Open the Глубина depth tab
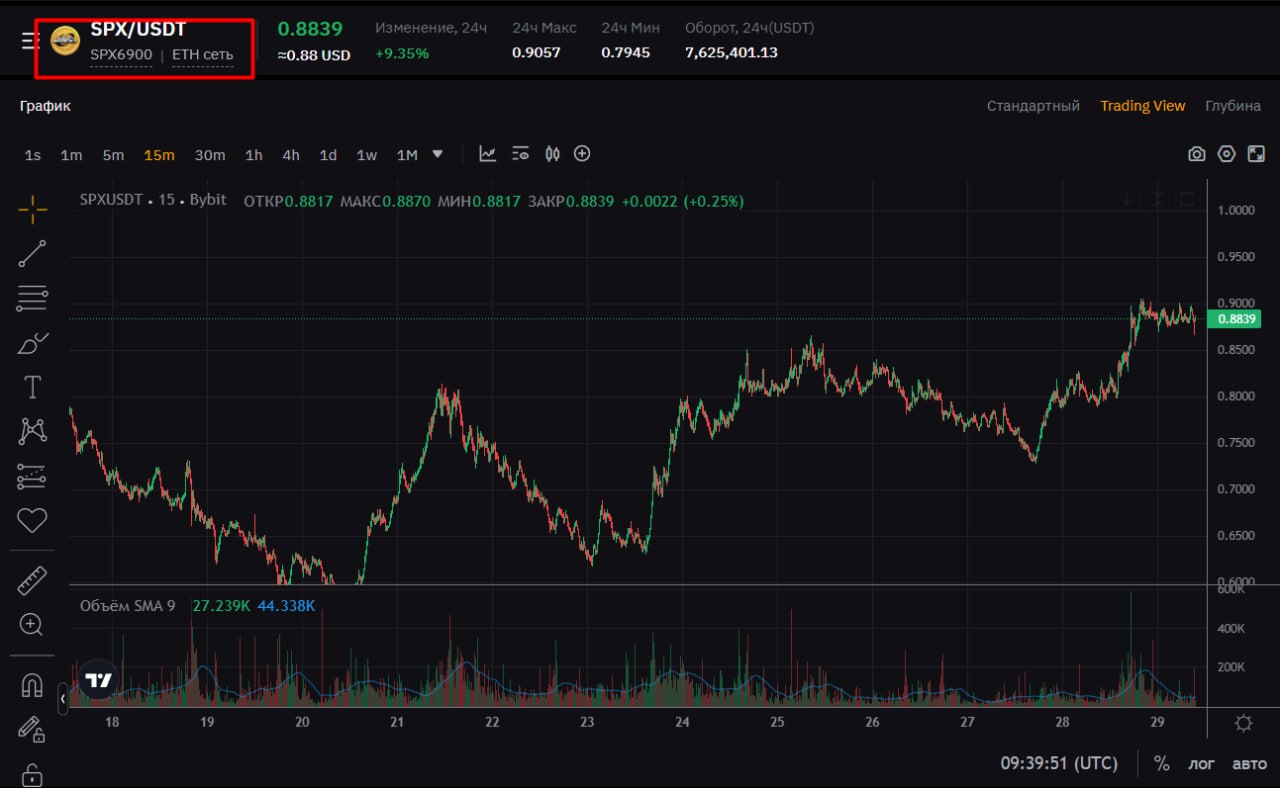This screenshot has height=788, width=1280. (1233, 106)
